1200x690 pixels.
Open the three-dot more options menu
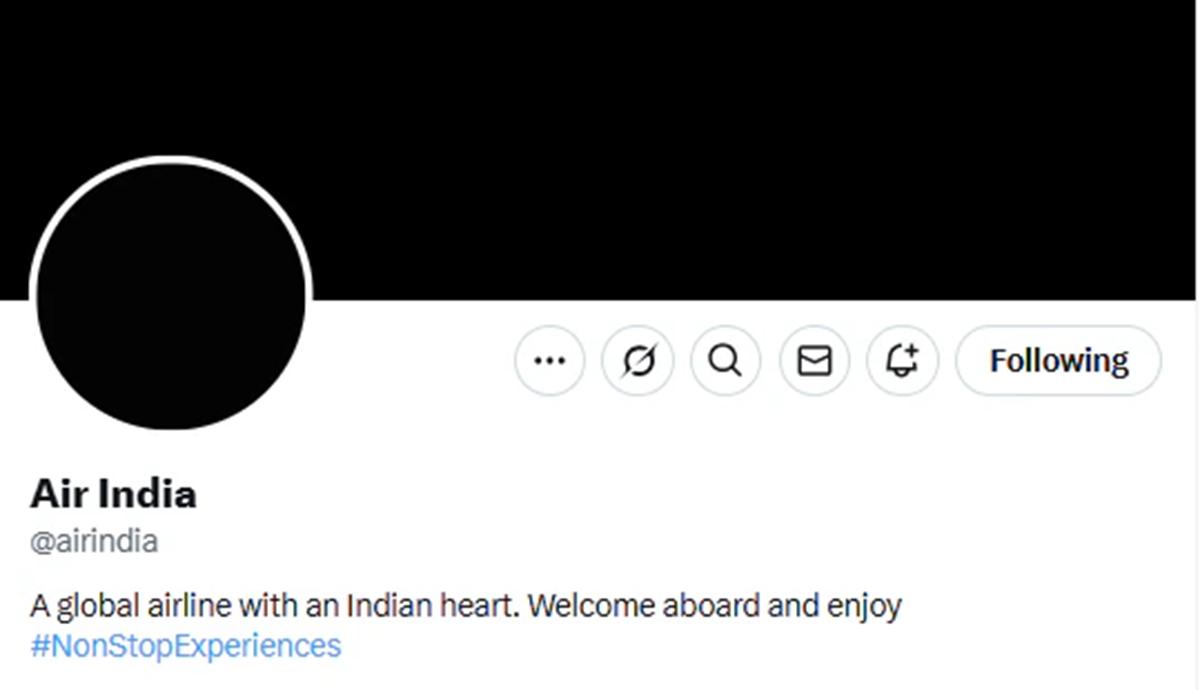[x=550, y=360]
